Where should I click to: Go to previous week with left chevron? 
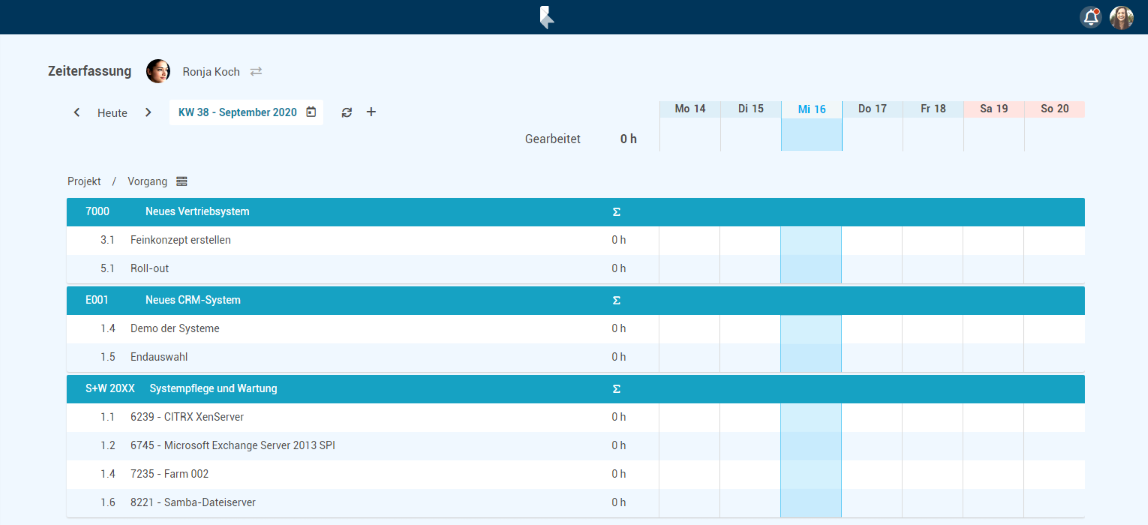tap(77, 112)
